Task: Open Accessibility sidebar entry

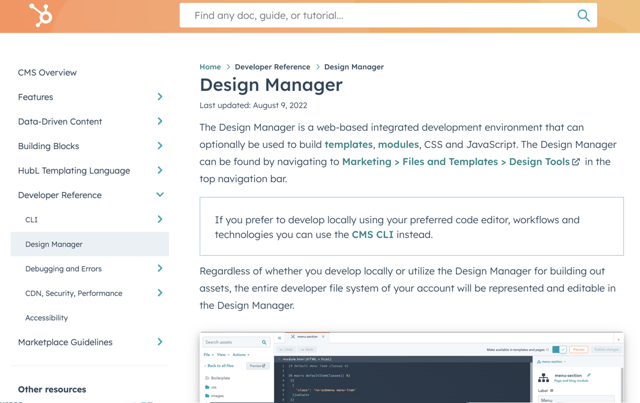Action: [x=47, y=318]
